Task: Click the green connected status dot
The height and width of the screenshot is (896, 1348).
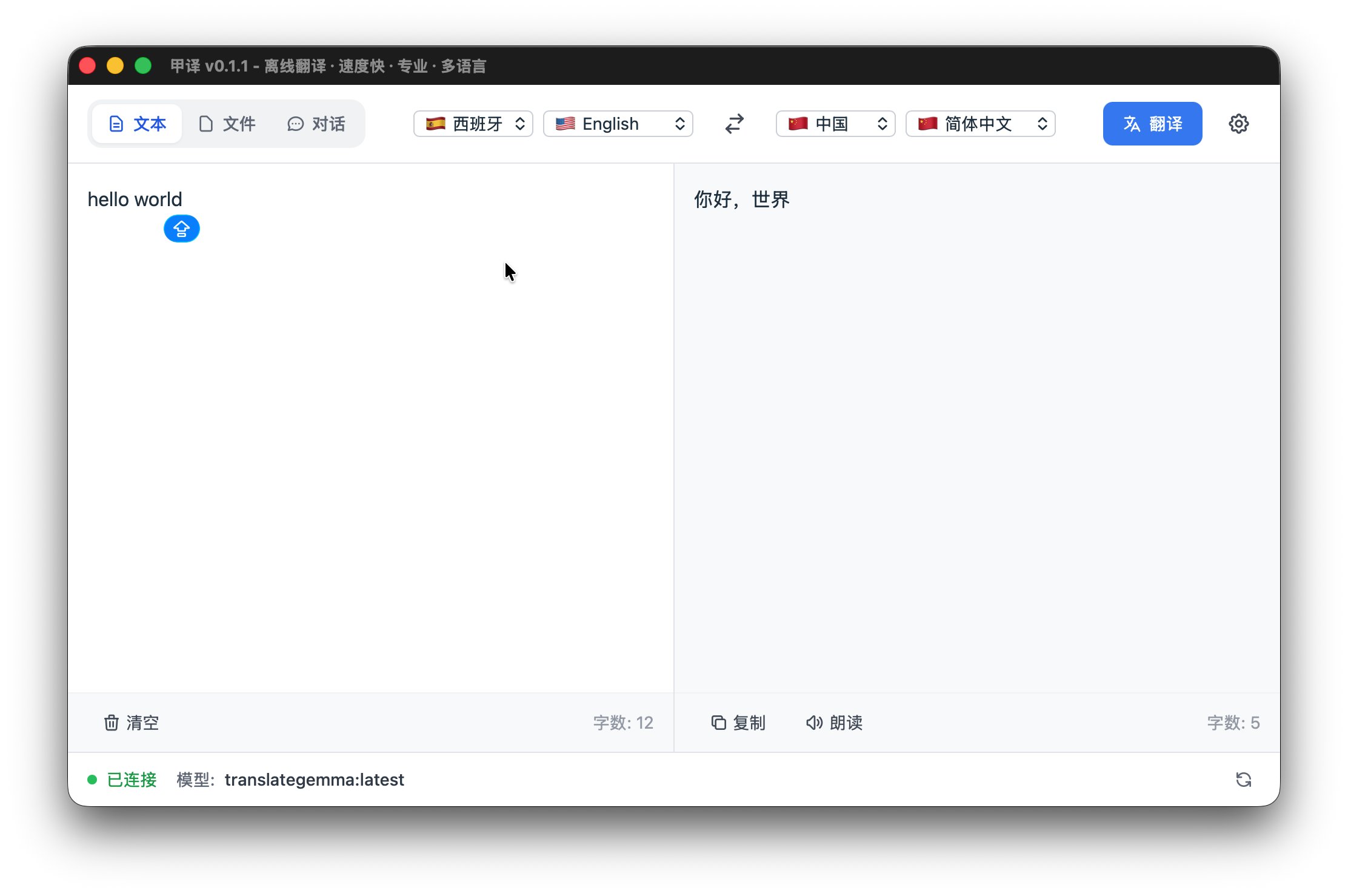Action: [92, 780]
